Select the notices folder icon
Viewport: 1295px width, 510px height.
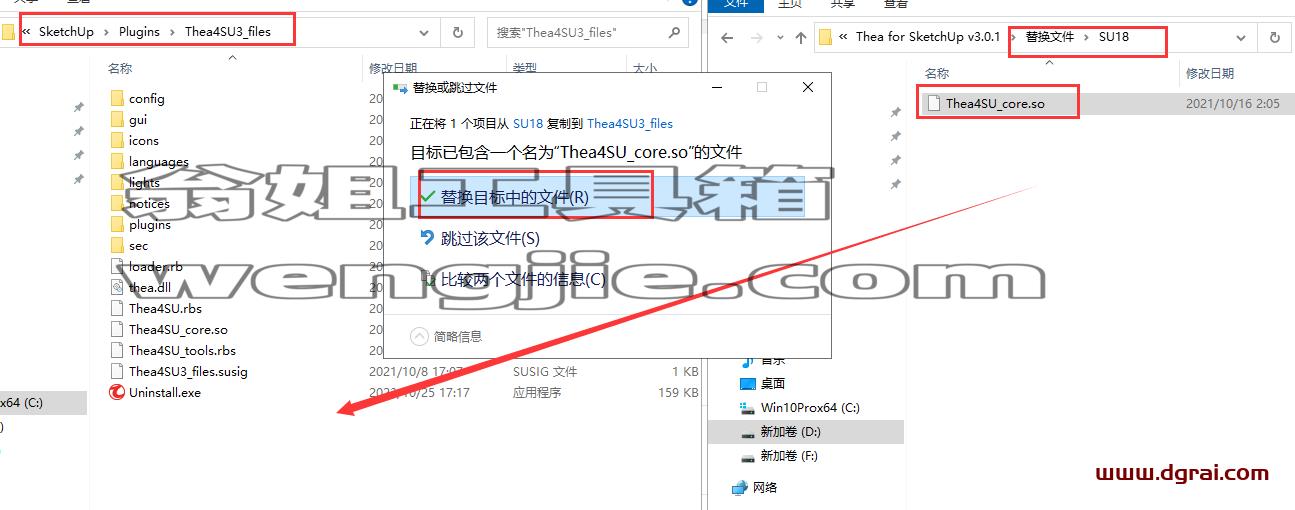coord(117,203)
